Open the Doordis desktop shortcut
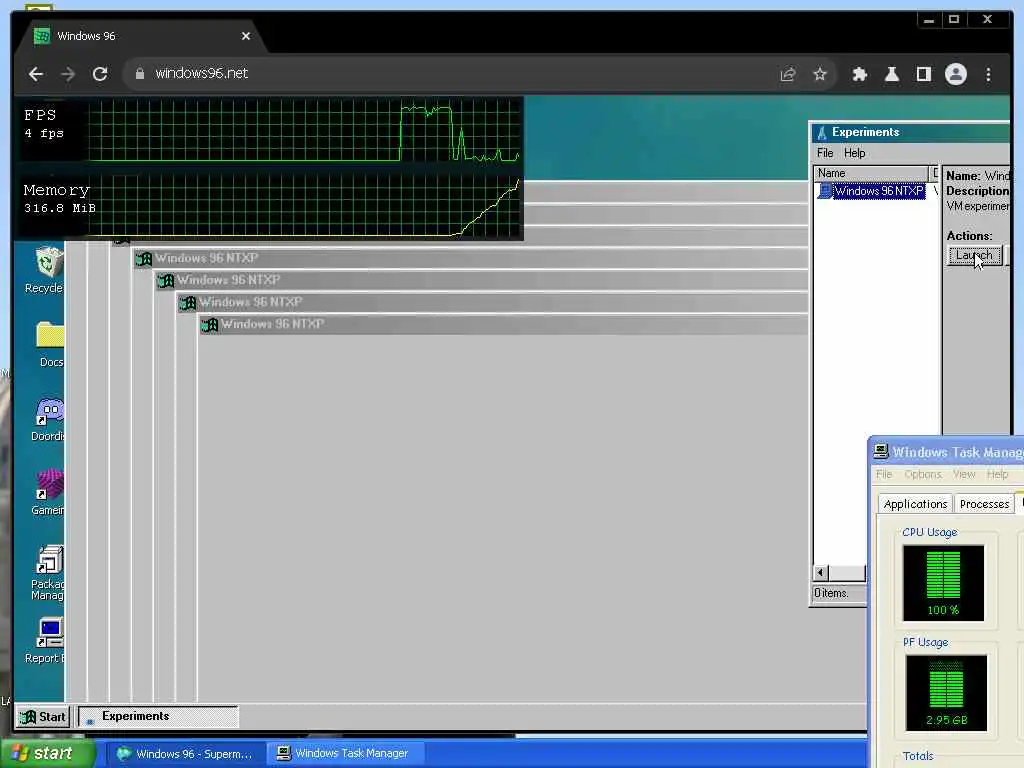This screenshot has height=768, width=1024. pyautogui.click(x=48, y=419)
